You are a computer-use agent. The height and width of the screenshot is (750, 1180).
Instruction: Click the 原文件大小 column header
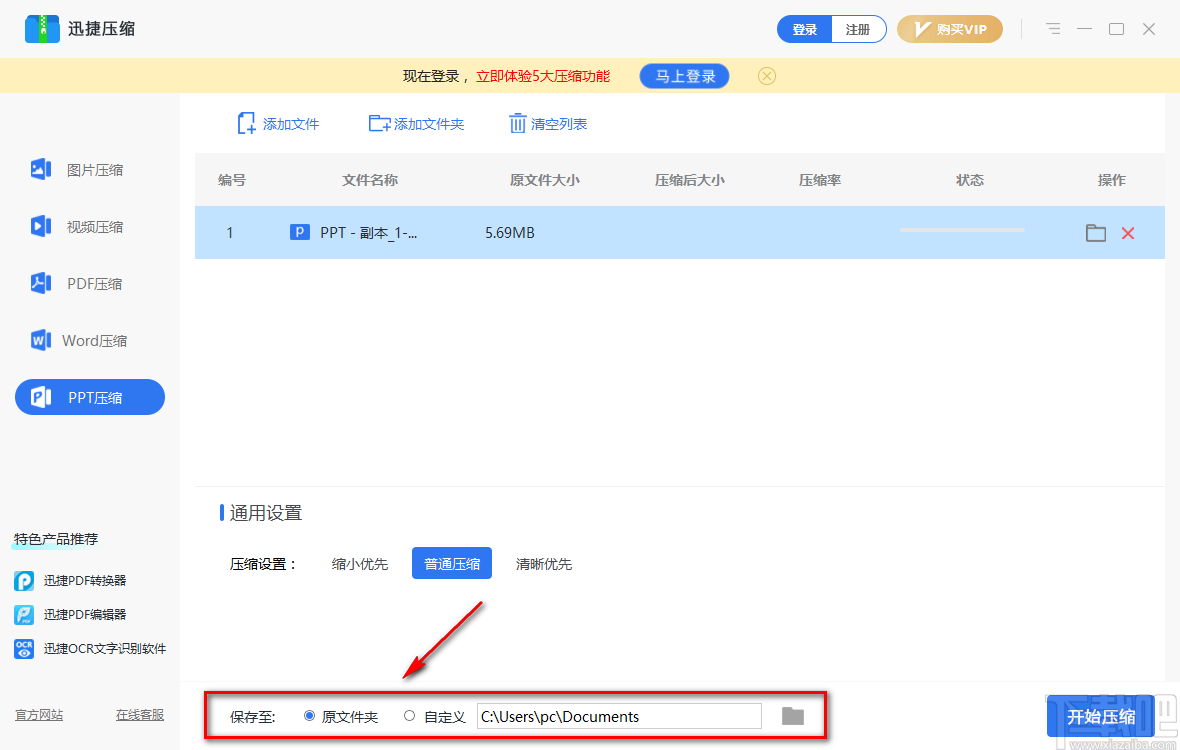[544, 181]
